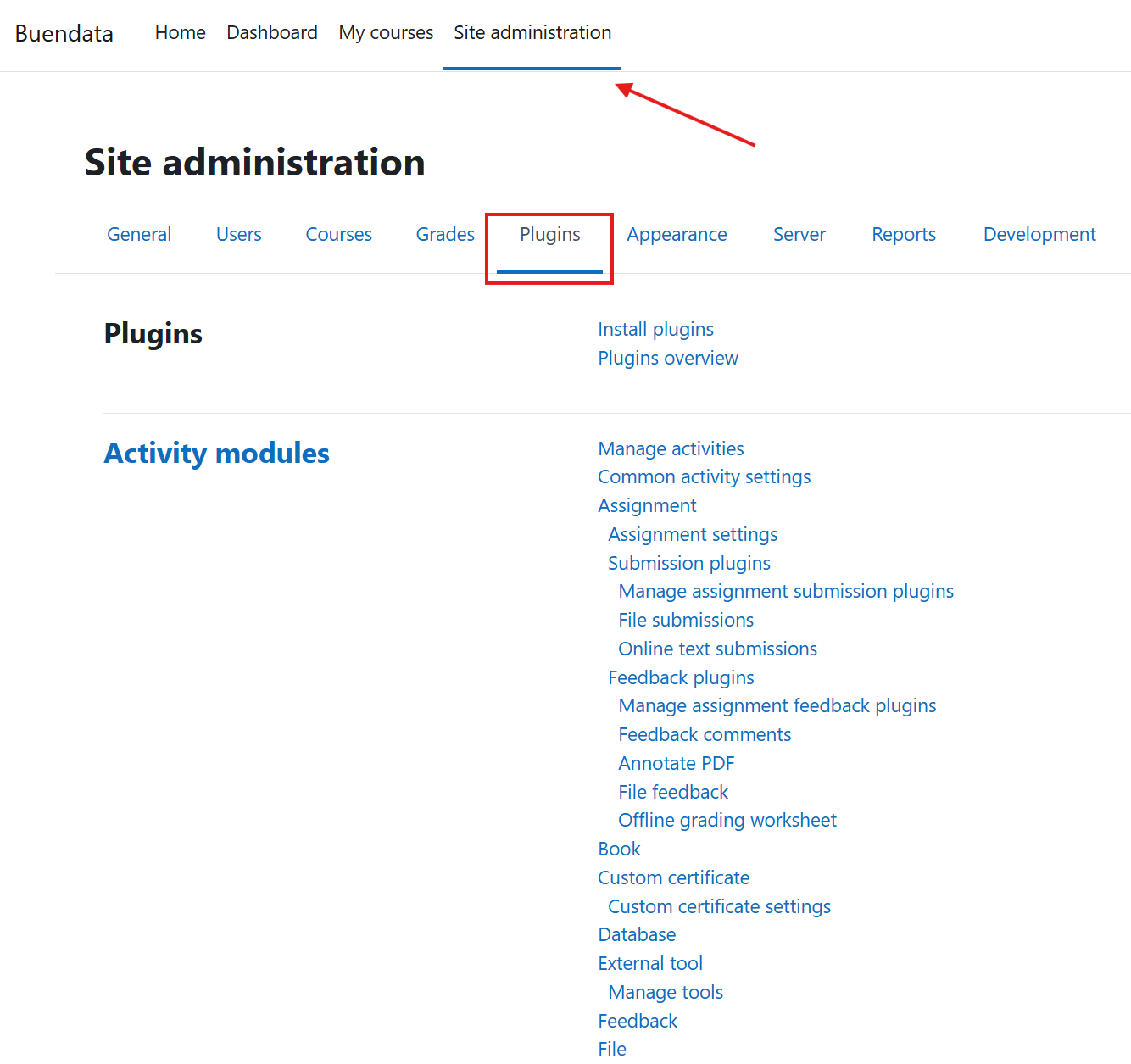The height and width of the screenshot is (1064, 1131).
Task: Go to the Home menu item
Action: [180, 32]
